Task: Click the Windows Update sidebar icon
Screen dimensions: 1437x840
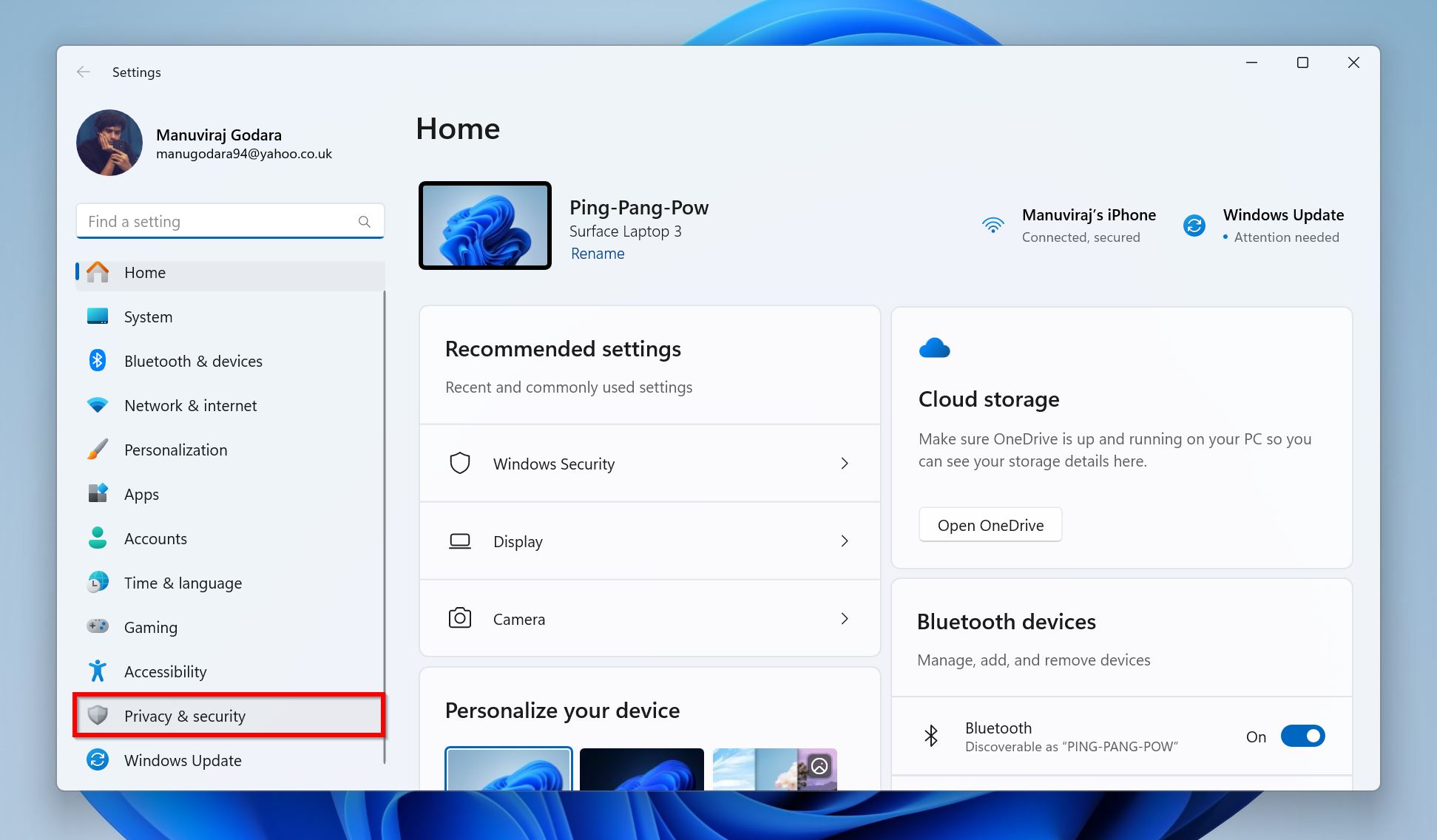Action: point(98,759)
